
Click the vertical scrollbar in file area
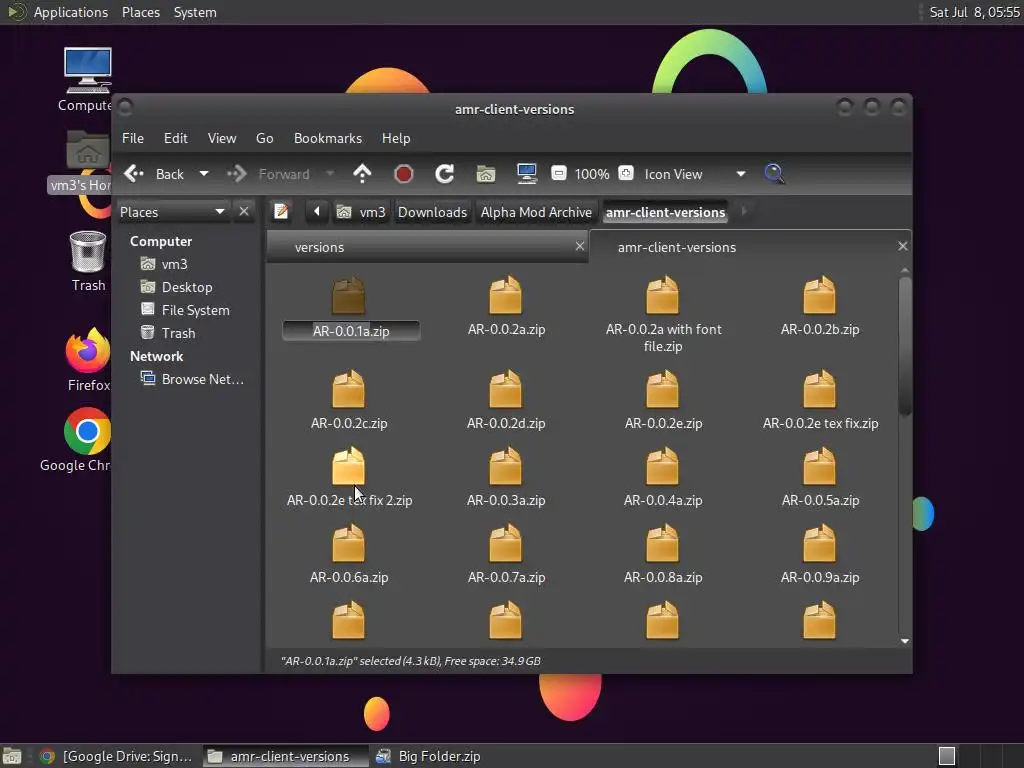905,345
